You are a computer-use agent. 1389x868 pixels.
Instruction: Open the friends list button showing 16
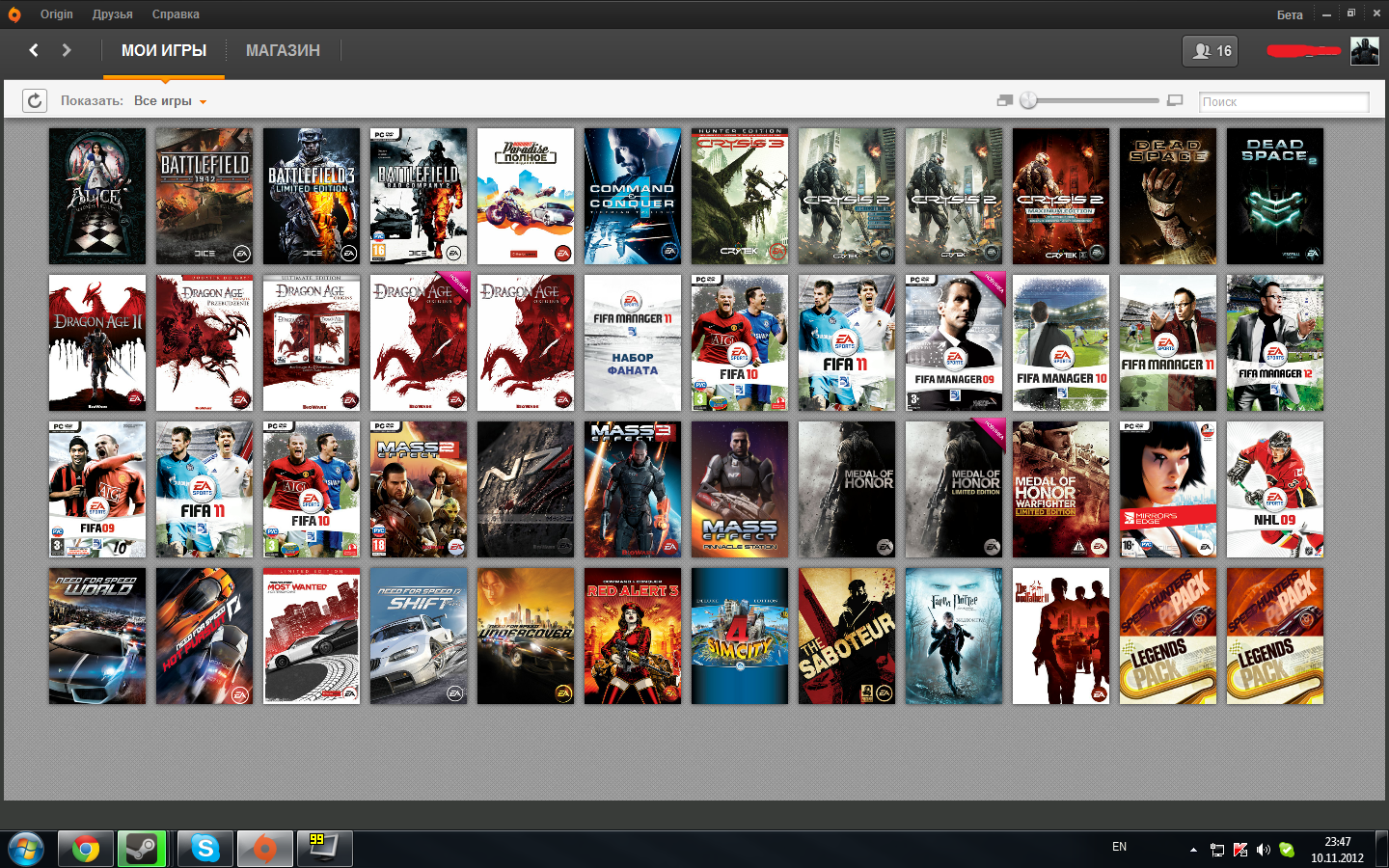pyautogui.click(x=1211, y=51)
